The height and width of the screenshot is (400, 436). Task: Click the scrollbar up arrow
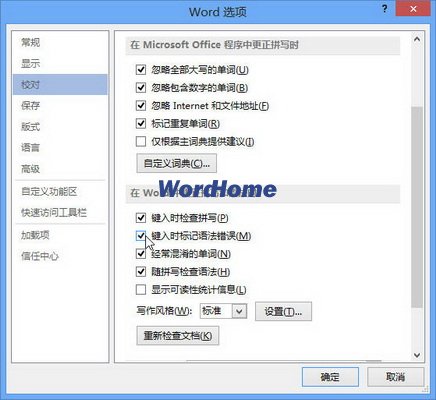point(417,39)
